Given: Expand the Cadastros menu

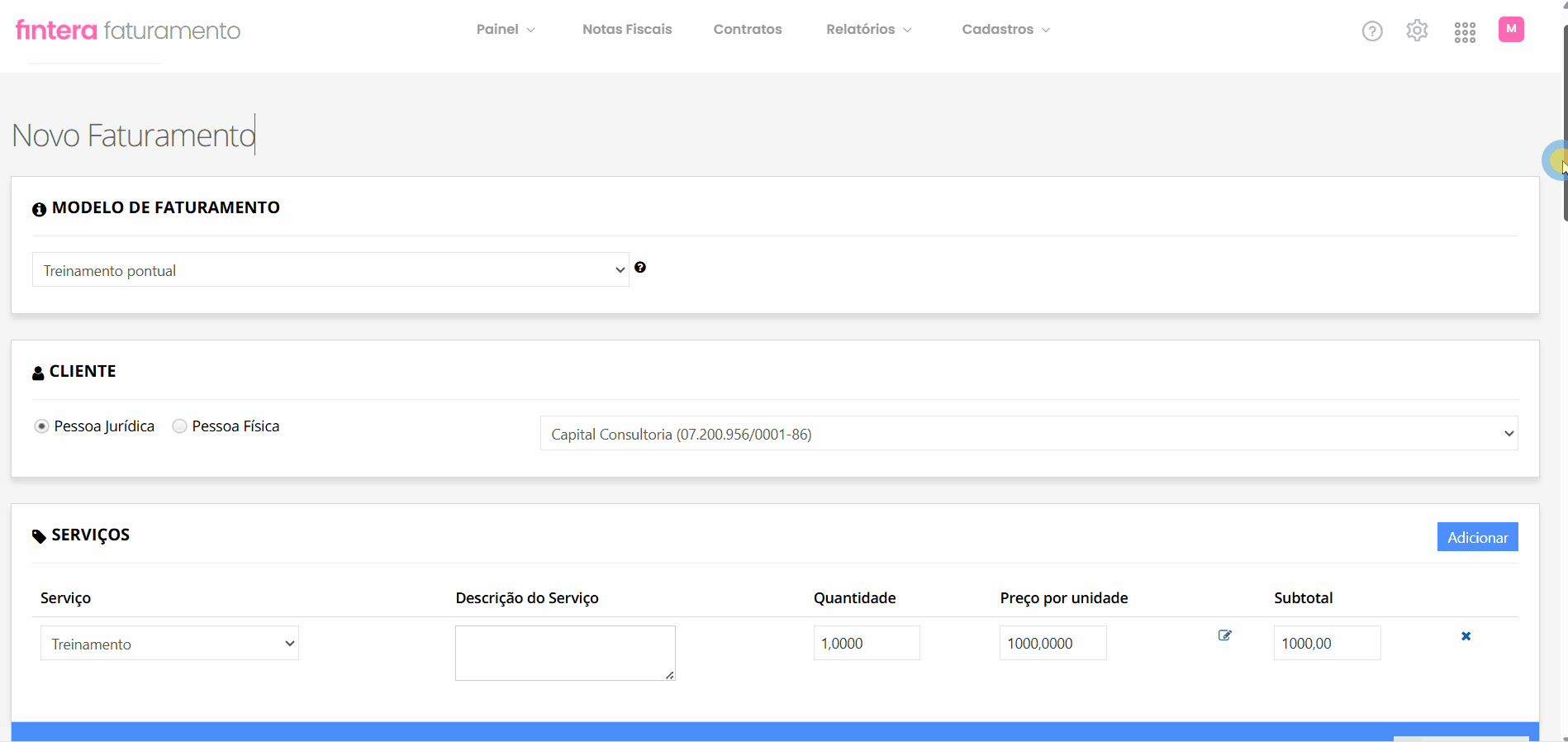Looking at the screenshot, I should click(x=1006, y=30).
